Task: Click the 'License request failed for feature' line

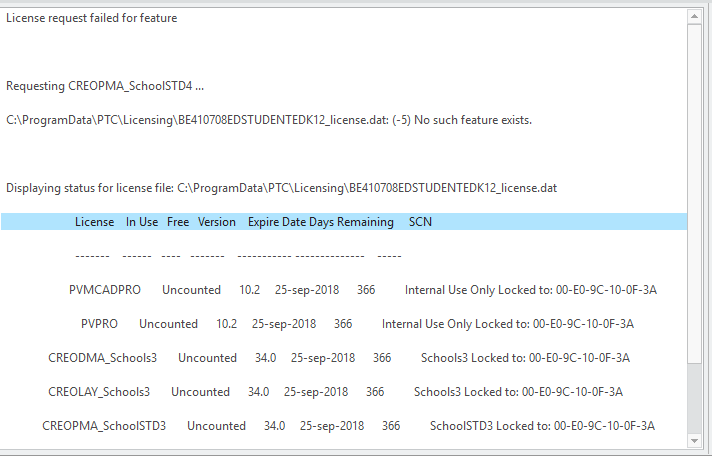Action: click(x=92, y=18)
